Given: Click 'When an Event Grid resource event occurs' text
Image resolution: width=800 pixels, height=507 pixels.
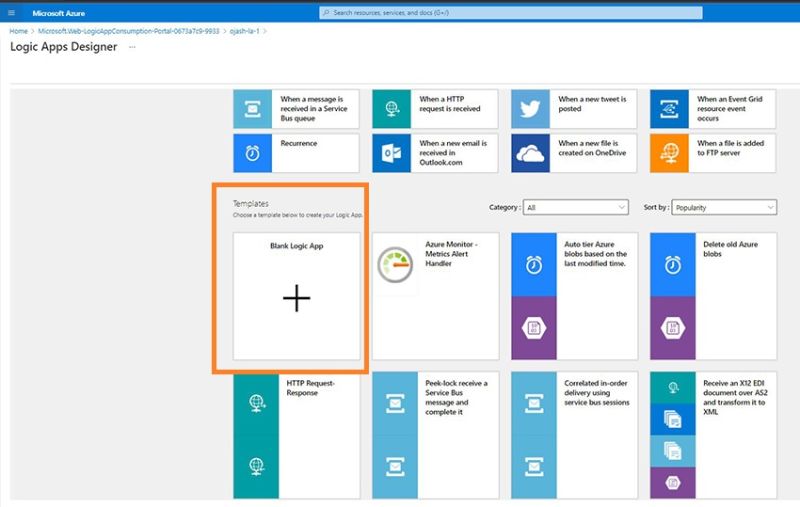Looking at the screenshot, I should [730, 109].
